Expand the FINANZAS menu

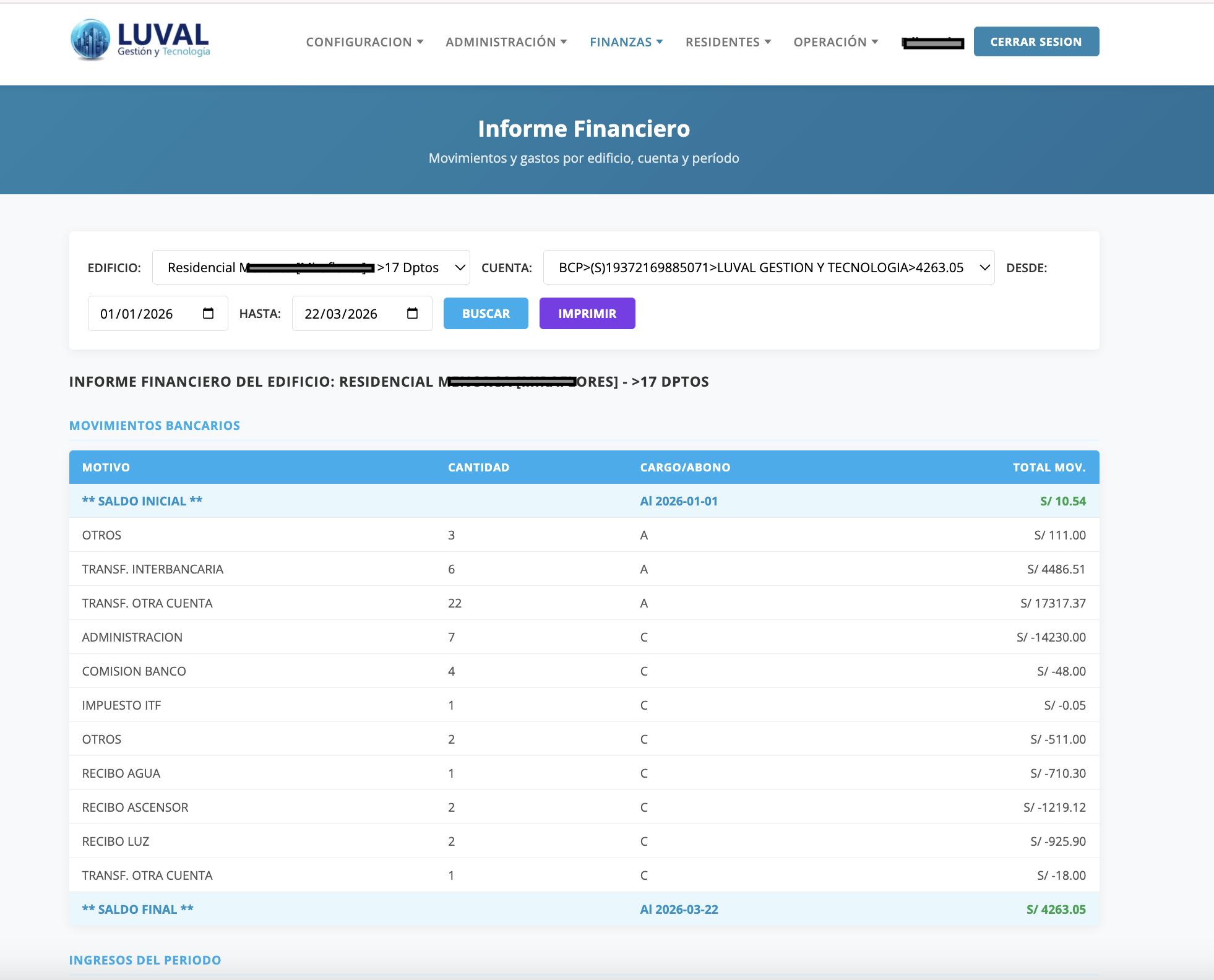pyautogui.click(x=626, y=42)
